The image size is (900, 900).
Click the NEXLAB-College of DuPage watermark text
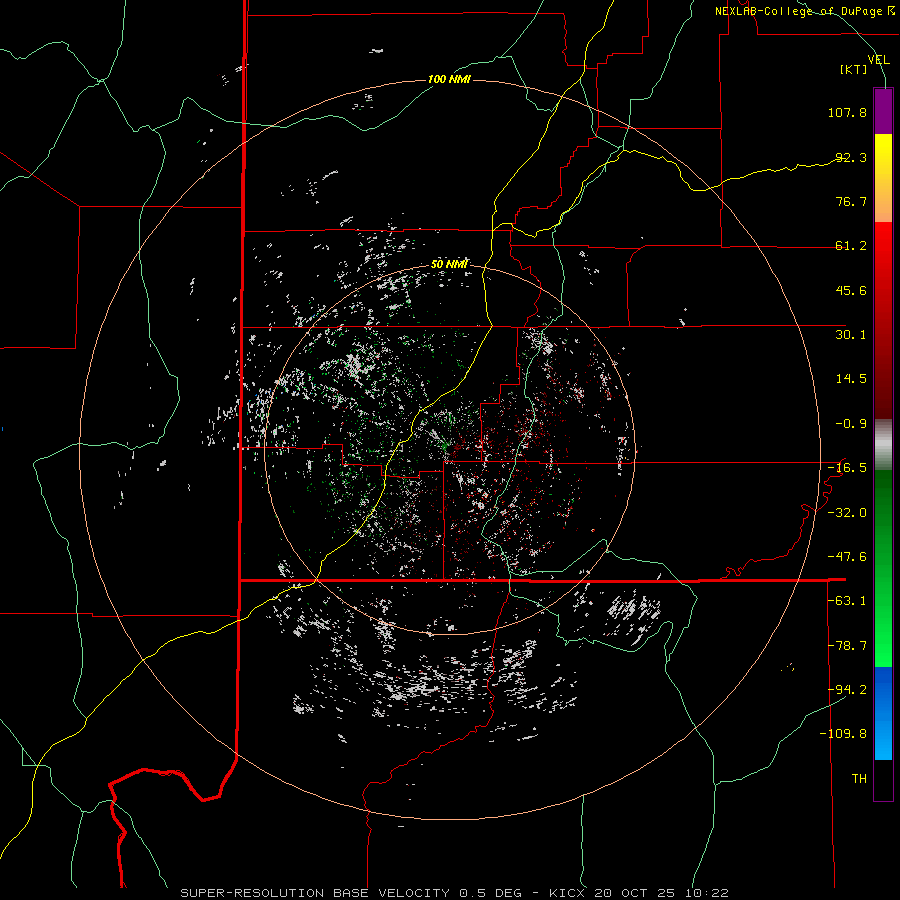(x=798, y=11)
